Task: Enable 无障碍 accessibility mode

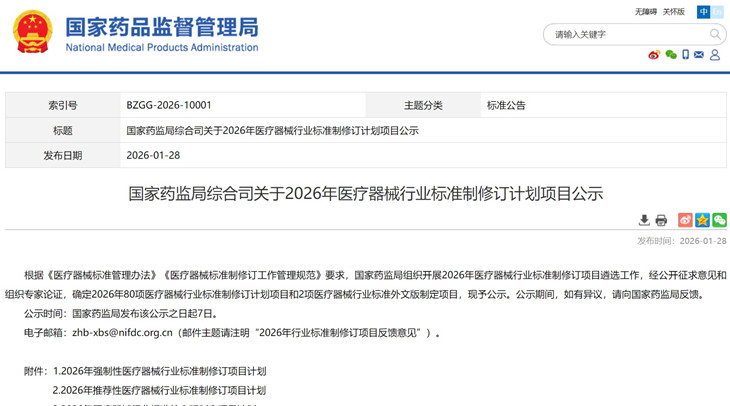Action: [x=646, y=12]
